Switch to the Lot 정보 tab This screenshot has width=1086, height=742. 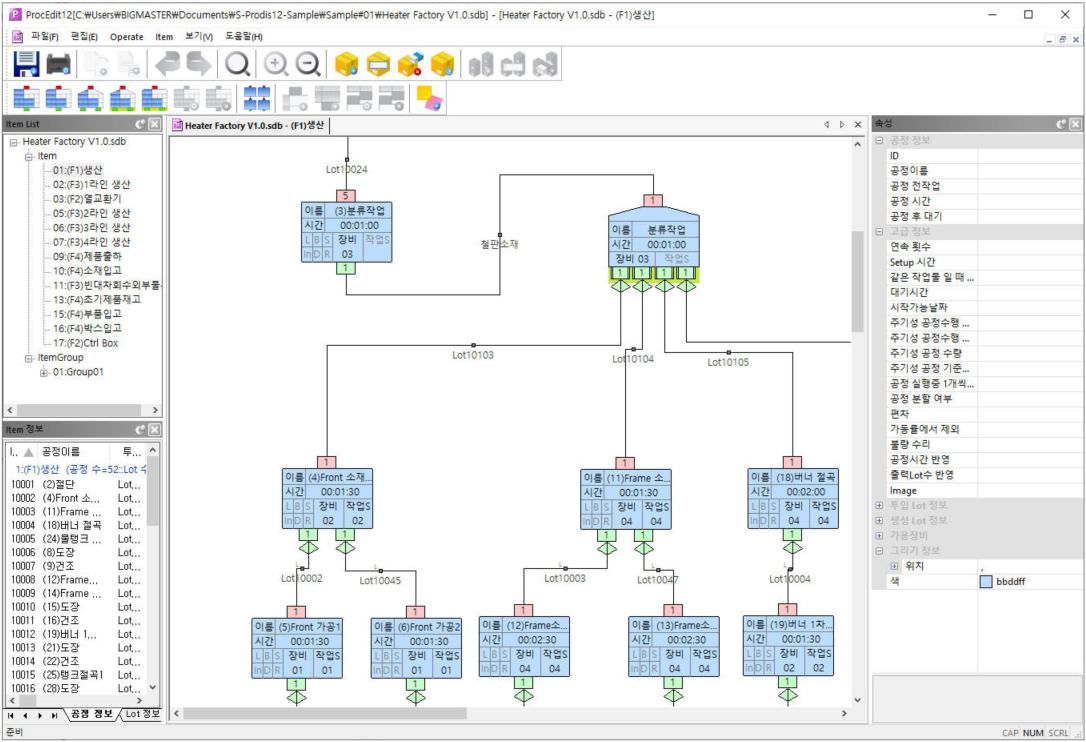(141, 714)
